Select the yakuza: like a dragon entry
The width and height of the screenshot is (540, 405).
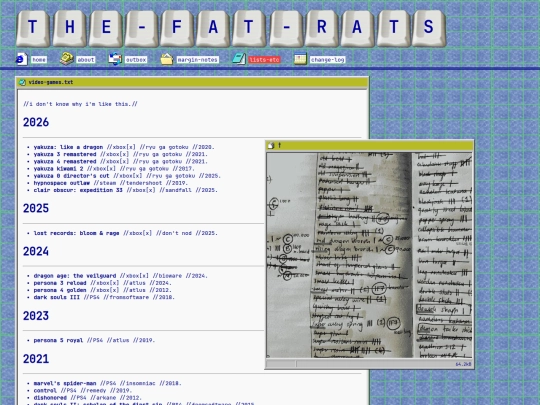coord(124,147)
